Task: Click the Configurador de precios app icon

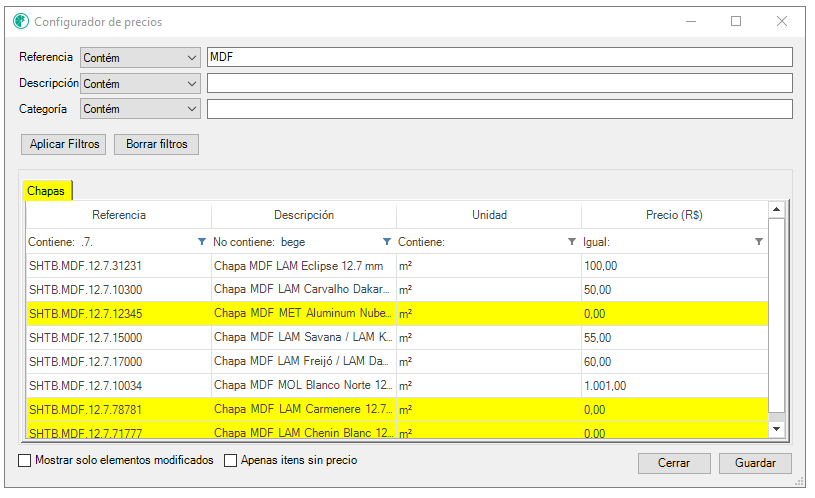Action: (20, 21)
